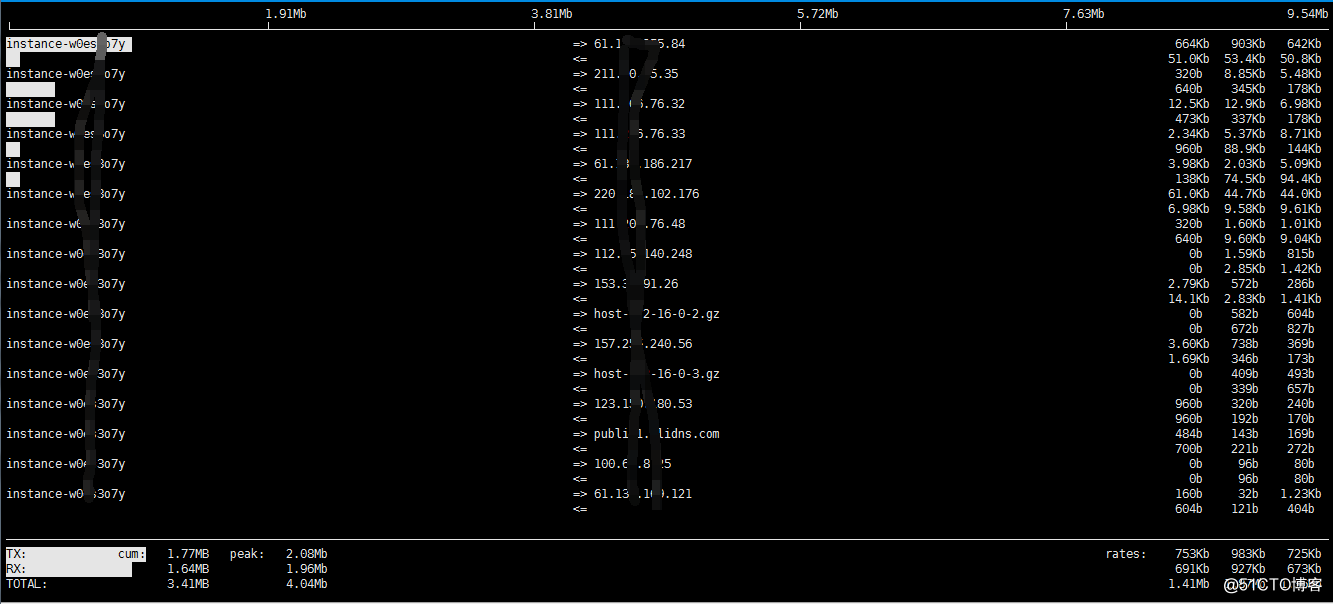
Task: Click the 1.23Kb rate value
Action: [1300, 494]
